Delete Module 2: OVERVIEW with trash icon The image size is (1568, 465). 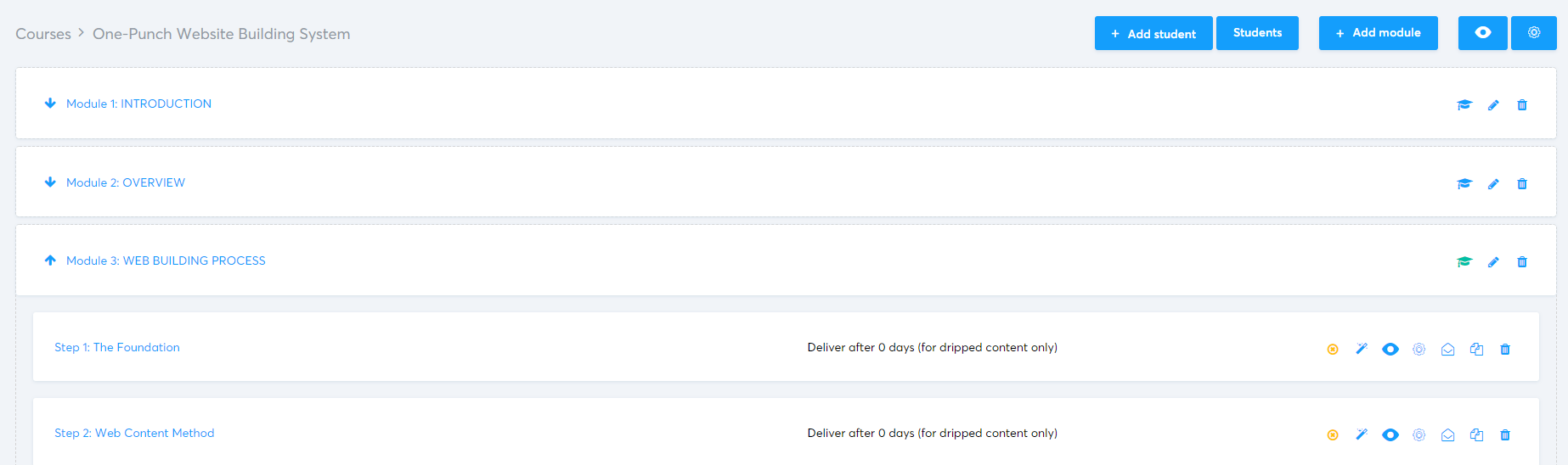(1522, 184)
